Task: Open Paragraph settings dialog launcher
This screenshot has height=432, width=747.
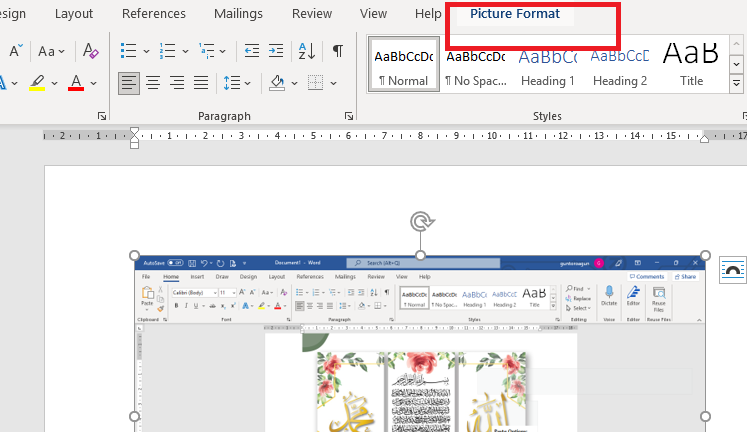Action: click(x=349, y=116)
